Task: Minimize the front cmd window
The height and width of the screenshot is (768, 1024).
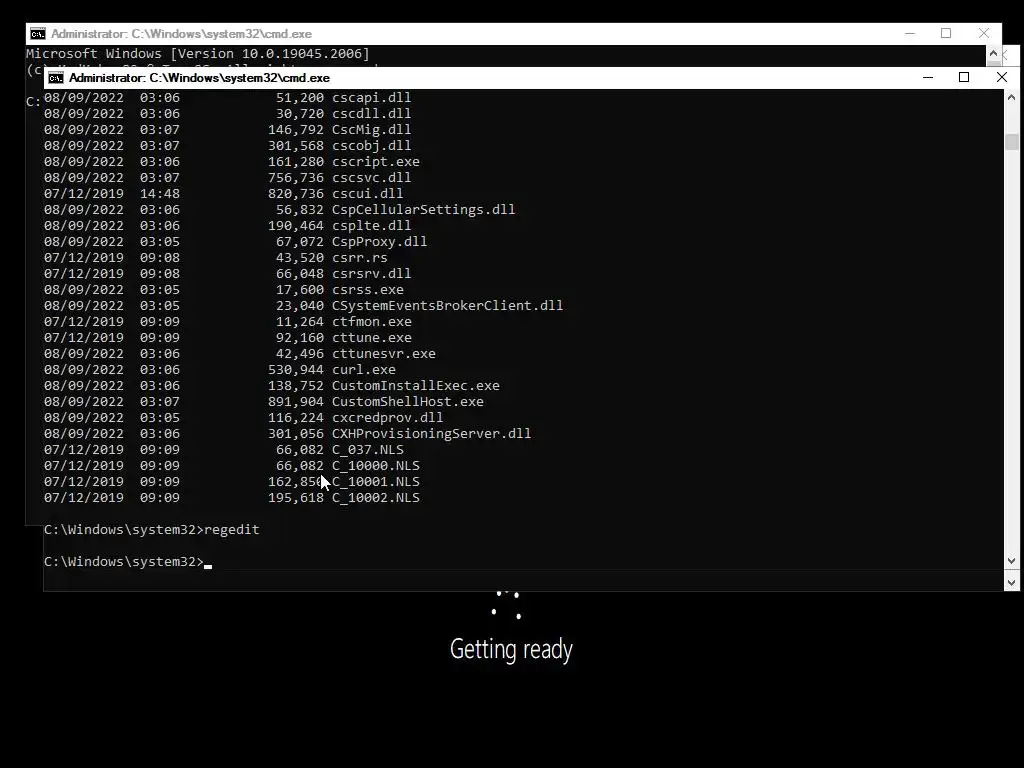Action: (927, 78)
